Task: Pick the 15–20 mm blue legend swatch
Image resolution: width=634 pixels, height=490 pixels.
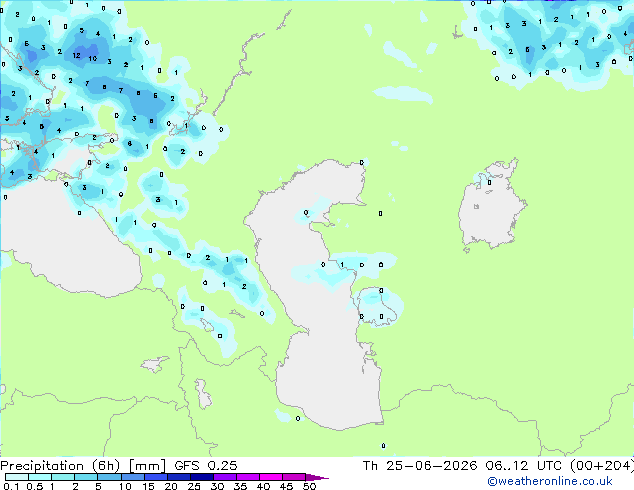Action: point(155,477)
